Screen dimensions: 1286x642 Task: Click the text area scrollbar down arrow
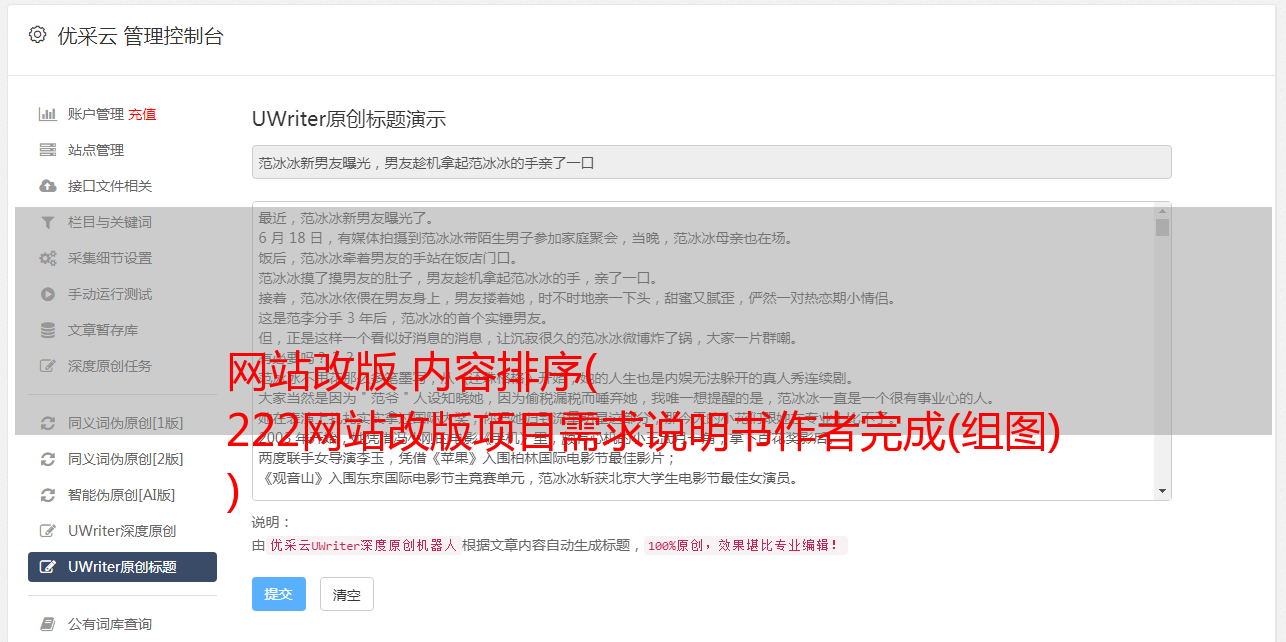click(x=1162, y=491)
